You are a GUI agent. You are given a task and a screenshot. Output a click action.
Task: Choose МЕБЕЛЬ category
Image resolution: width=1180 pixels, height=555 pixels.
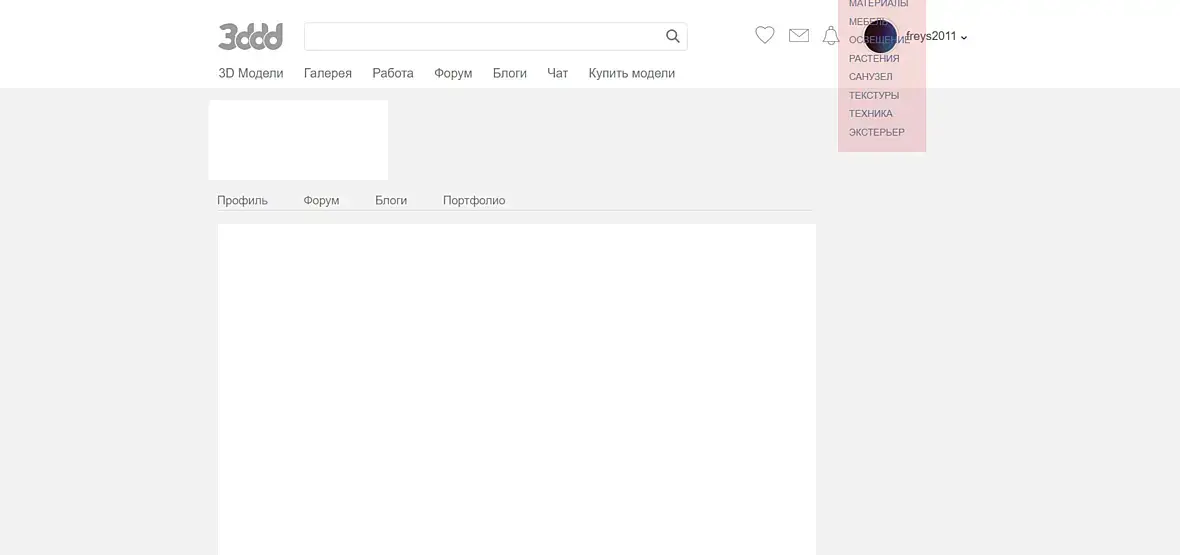(867, 22)
